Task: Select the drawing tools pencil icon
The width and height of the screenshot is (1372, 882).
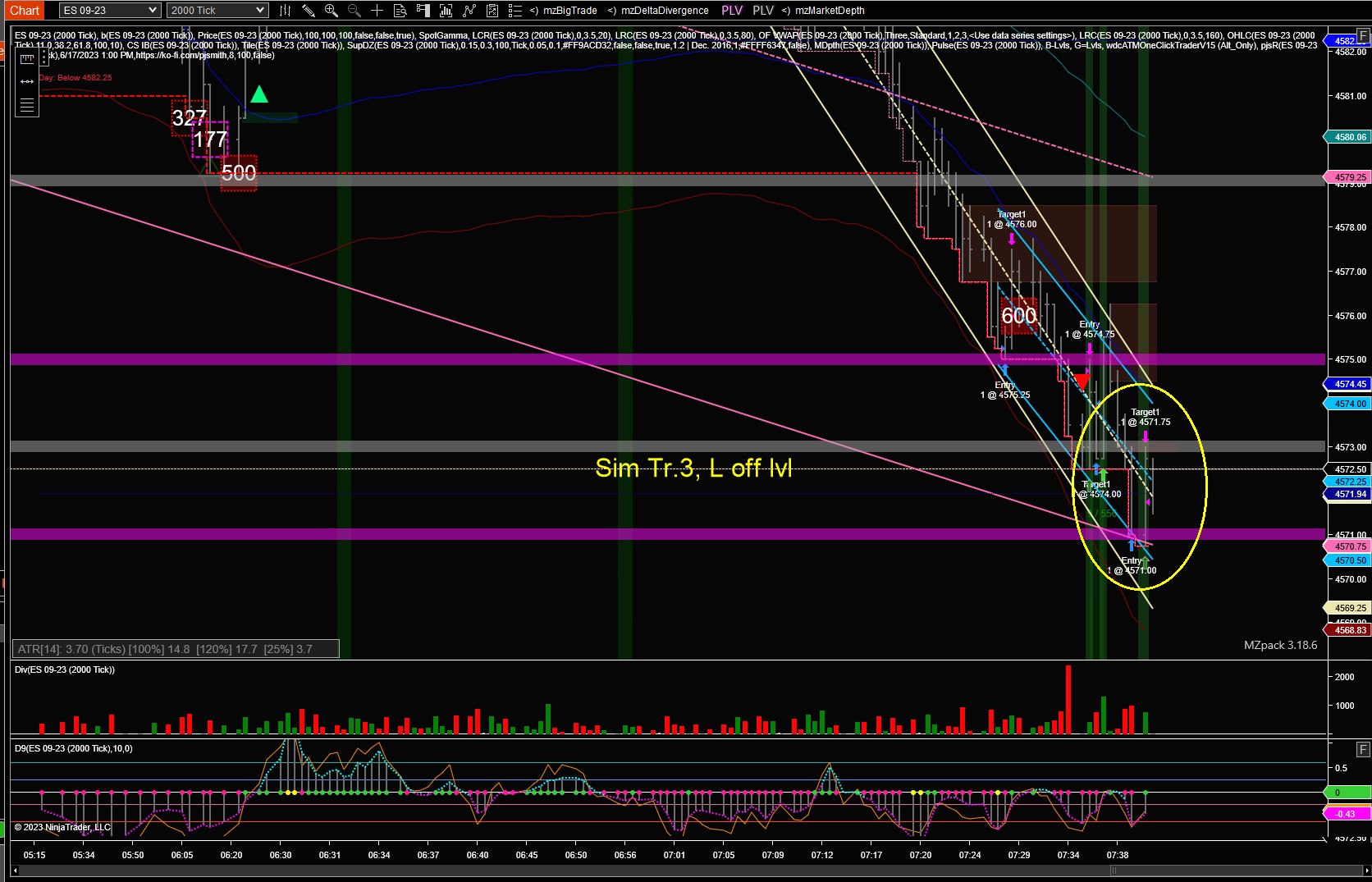Action: (309, 11)
